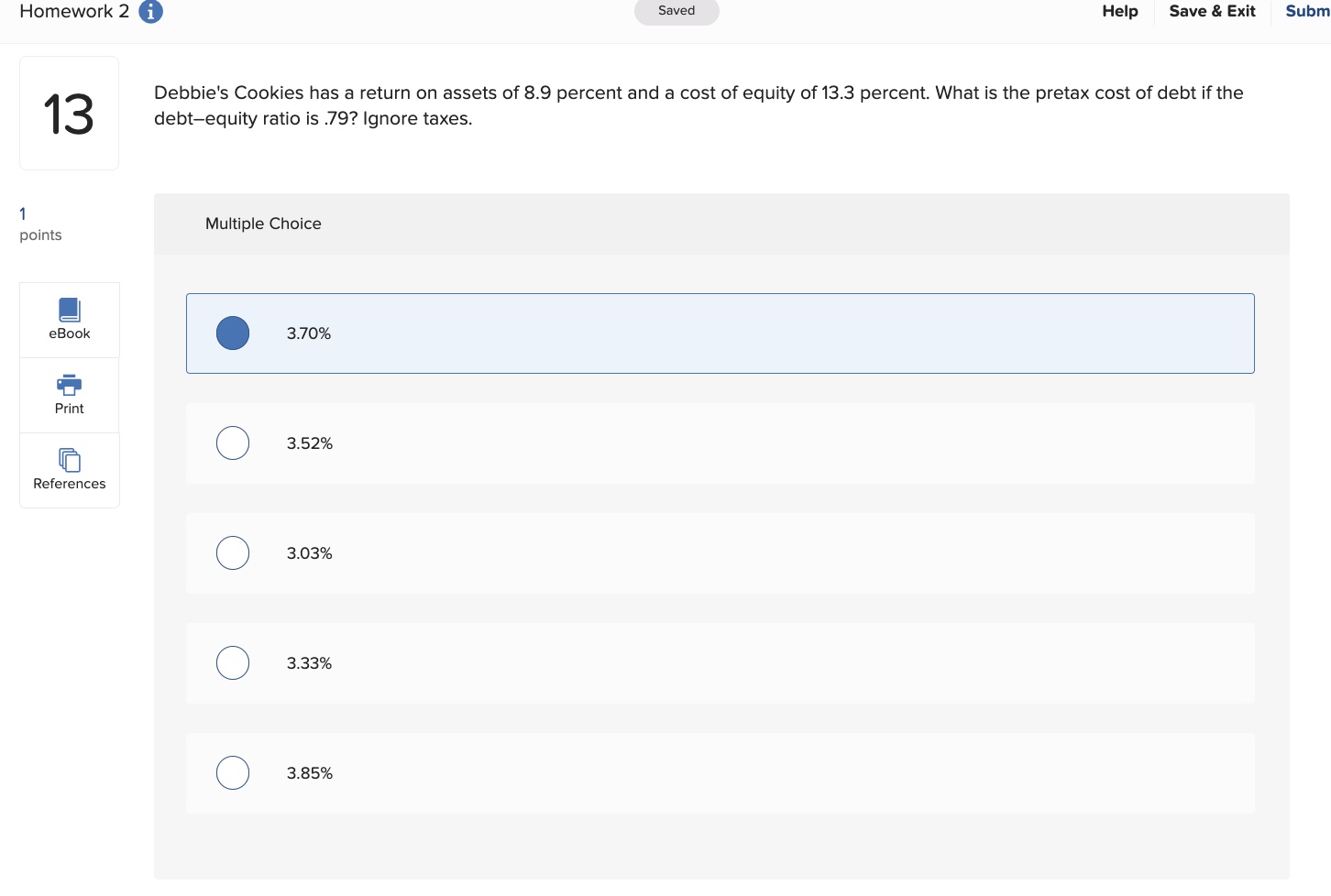Screen dimensions: 1331x896
Task: Click the Saved status pill
Action: 676,11
